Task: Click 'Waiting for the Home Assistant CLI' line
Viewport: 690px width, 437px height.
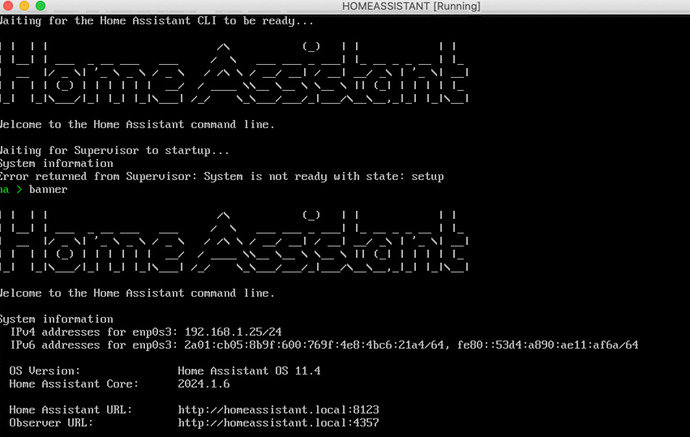Action: point(157,21)
